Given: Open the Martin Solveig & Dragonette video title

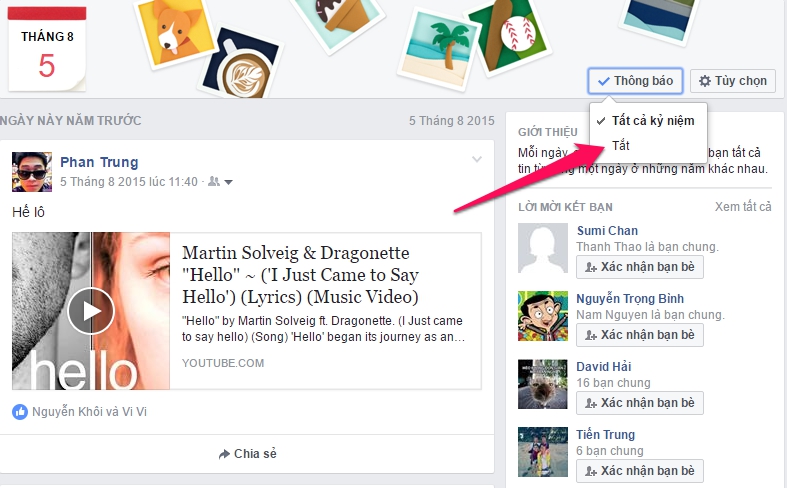Looking at the screenshot, I should pyautogui.click(x=300, y=275).
